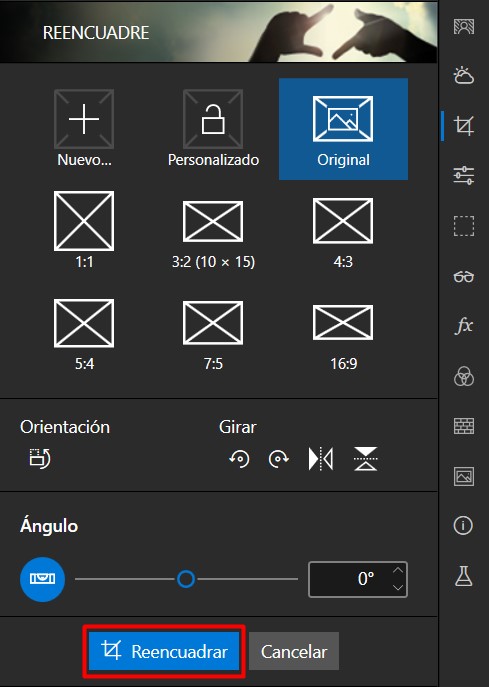Image resolution: width=489 pixels, height=687 pixels.
Task: Pick the 3:2 (10 × 15) ratio
Action: (x=213, y=234)
